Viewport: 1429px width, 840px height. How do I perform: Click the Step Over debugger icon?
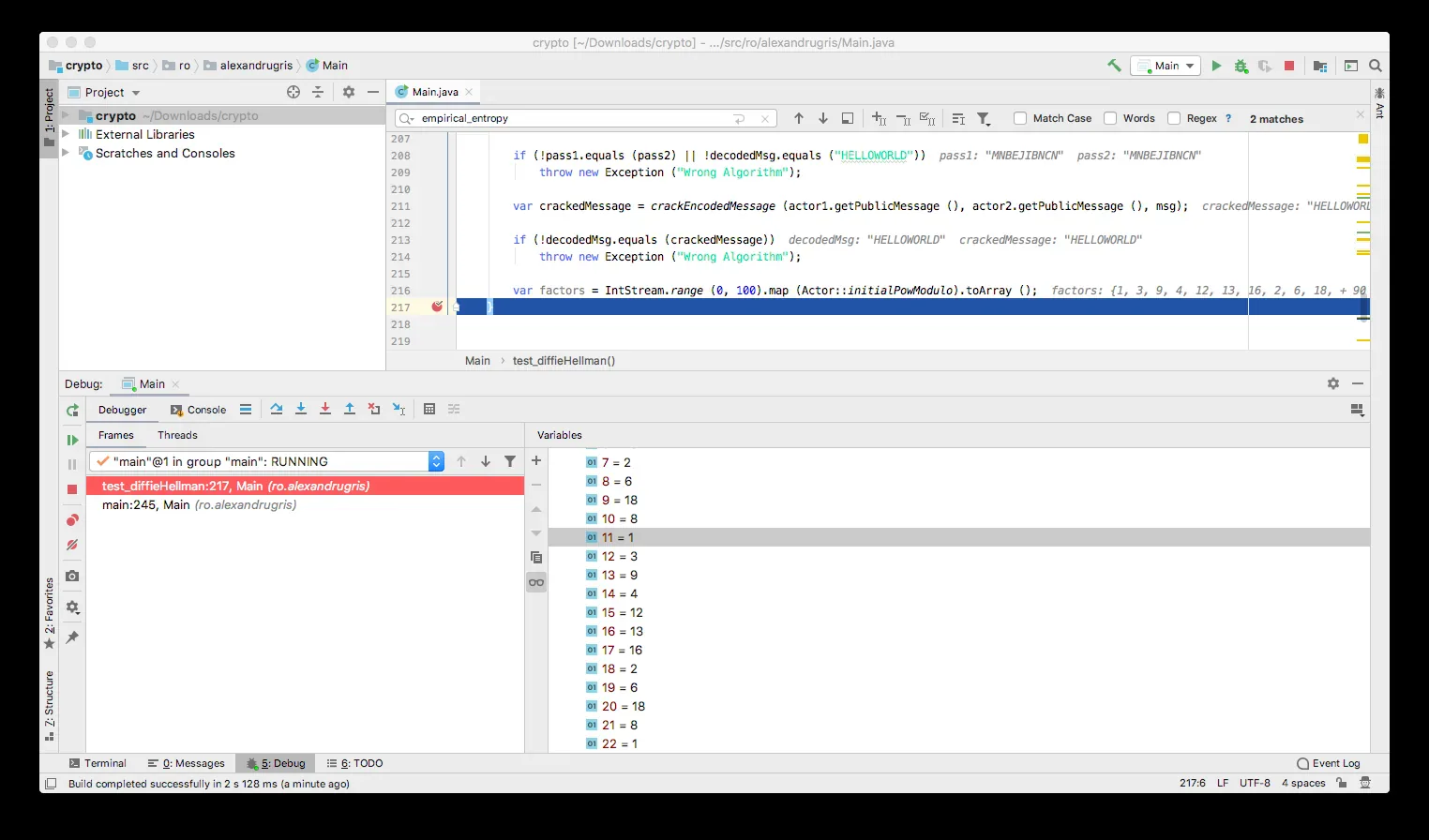(x=277, y=409)
